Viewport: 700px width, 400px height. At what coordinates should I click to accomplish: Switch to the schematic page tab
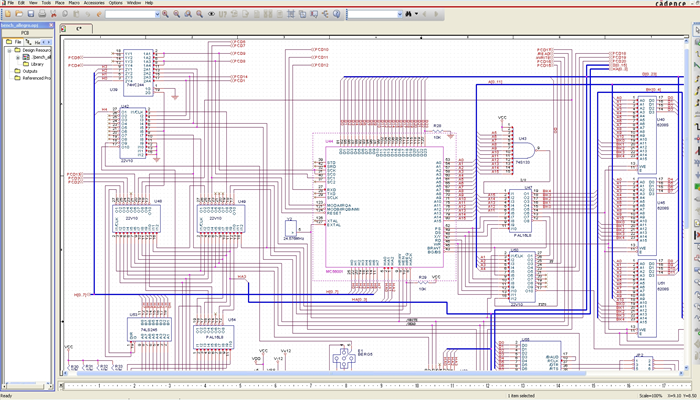point(76,29)
